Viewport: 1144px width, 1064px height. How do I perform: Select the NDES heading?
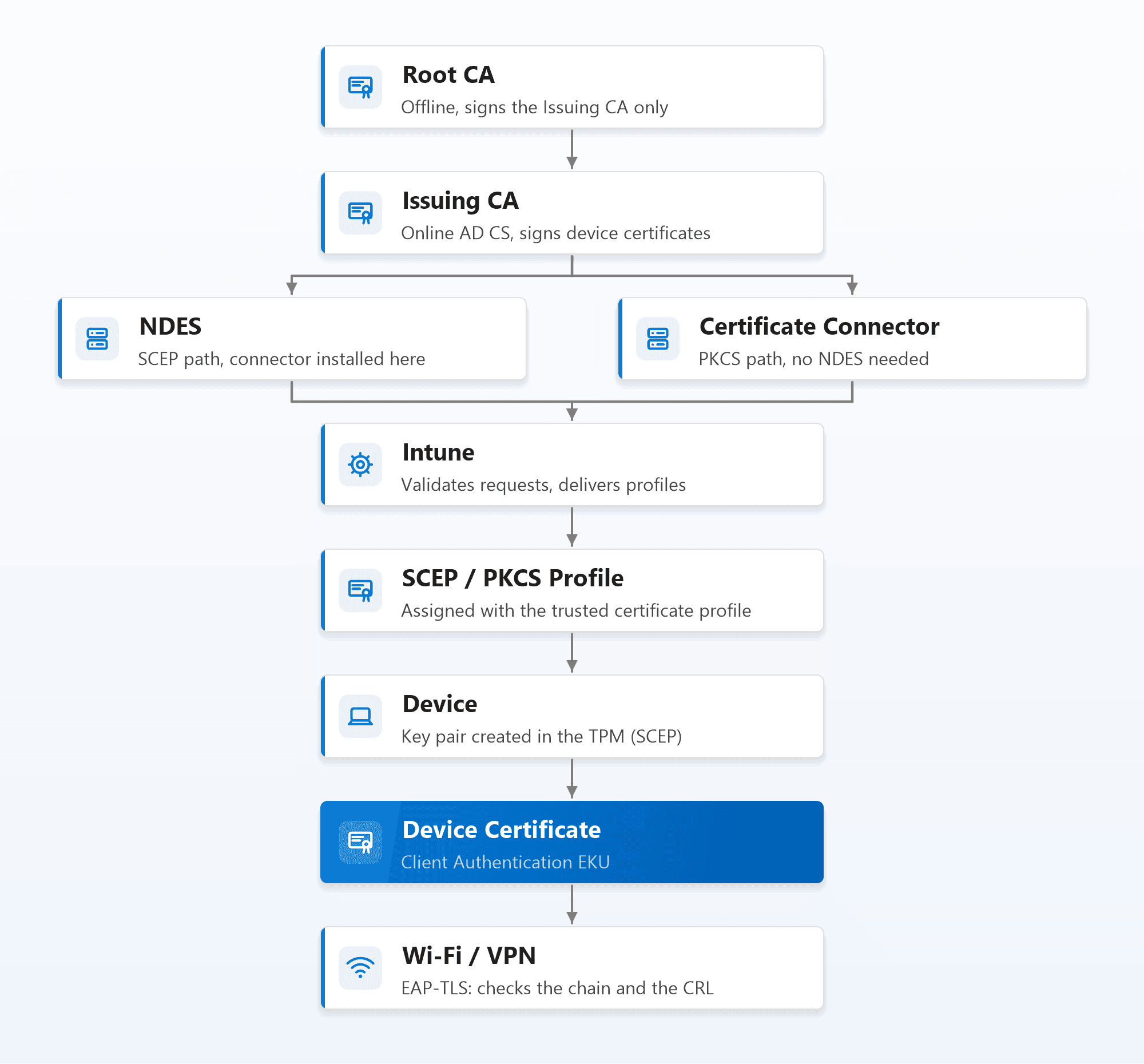click(170, 327)
